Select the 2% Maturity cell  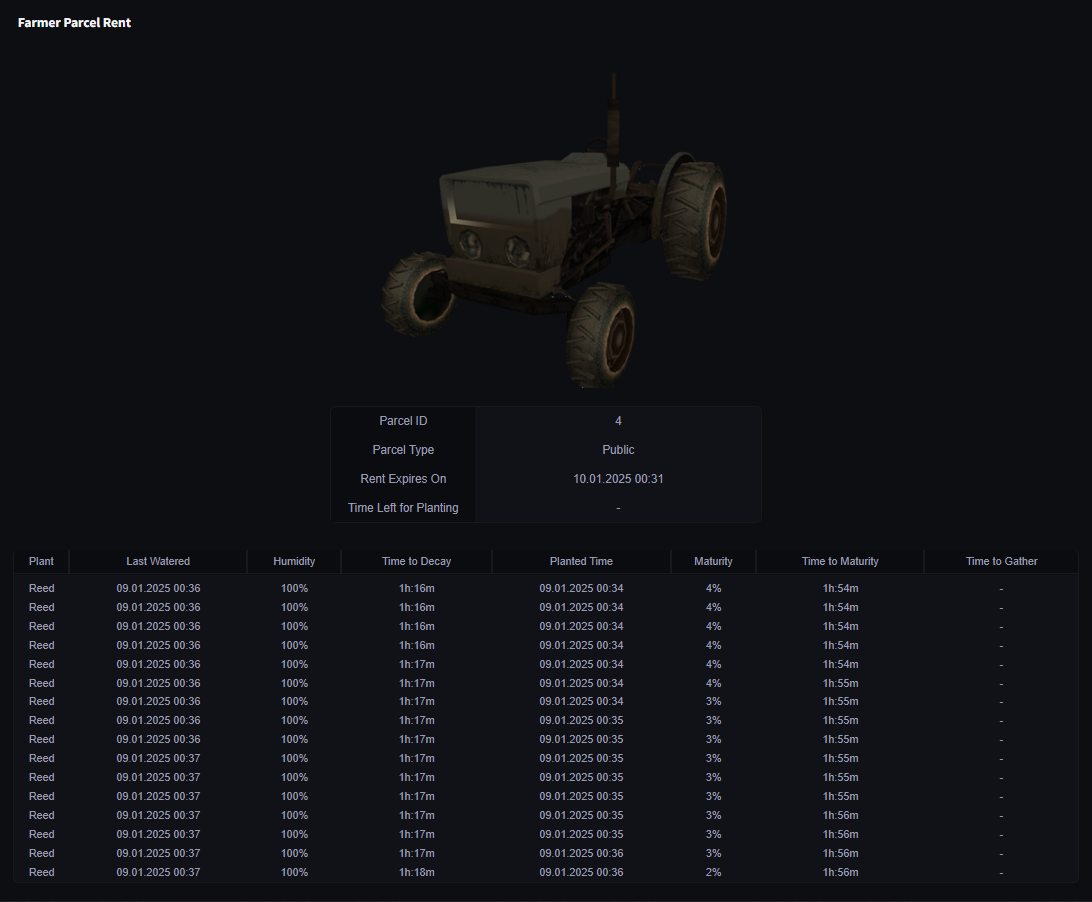click(713, 872)
